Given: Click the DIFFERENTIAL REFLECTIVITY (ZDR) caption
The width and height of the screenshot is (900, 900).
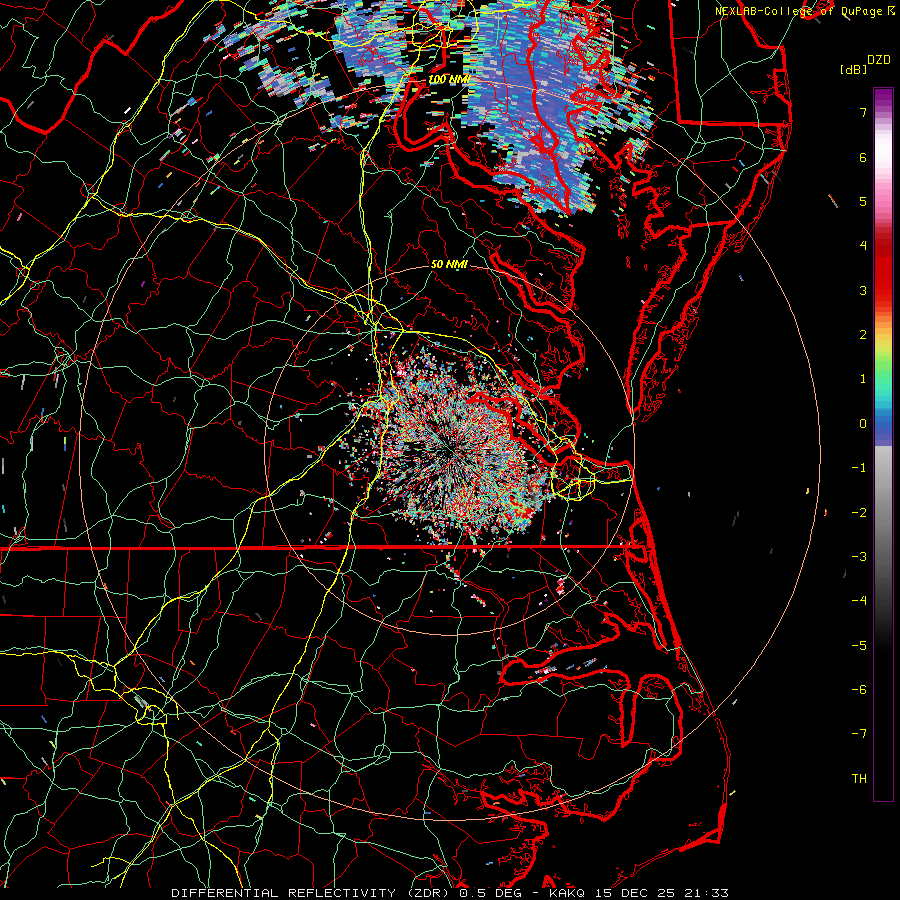Looking at the screenshot, I should coord(311,893).
